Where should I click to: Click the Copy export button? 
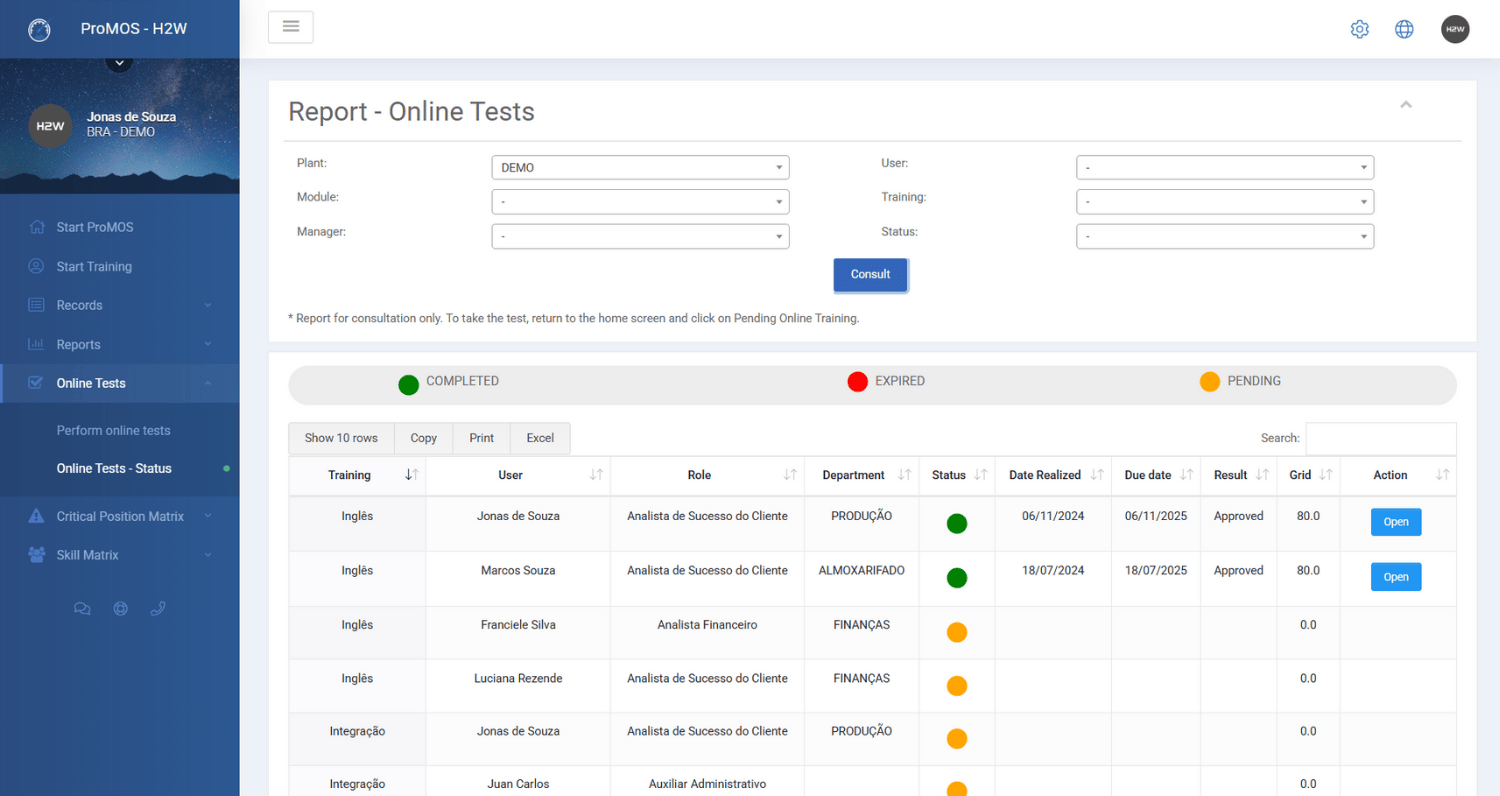click(423, 438)
